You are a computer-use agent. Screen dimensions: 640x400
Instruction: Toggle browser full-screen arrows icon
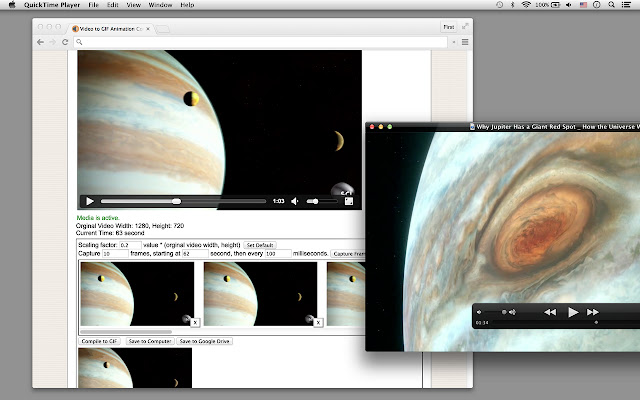point(465,27)
